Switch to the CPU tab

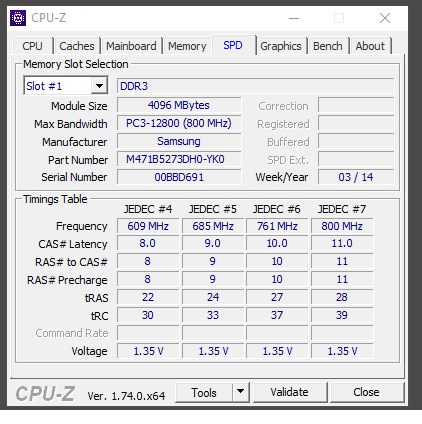tap(33, 46)
